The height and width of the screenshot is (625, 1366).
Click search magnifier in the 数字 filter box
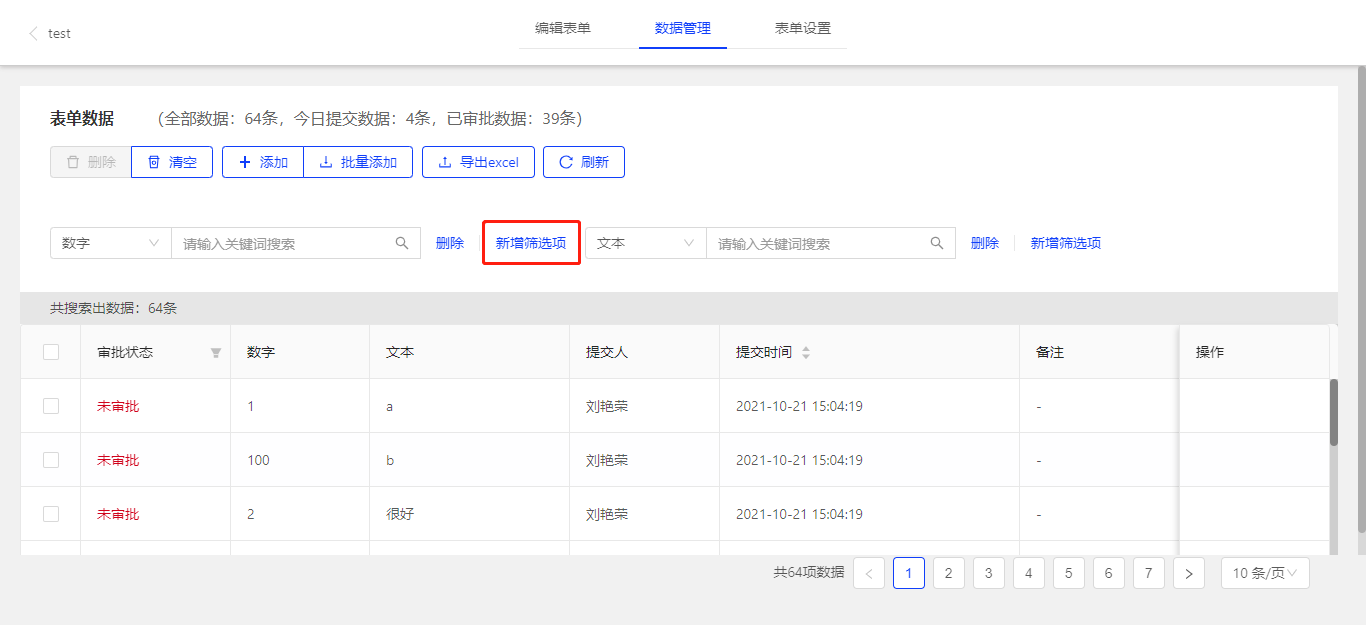coord(402,243)
